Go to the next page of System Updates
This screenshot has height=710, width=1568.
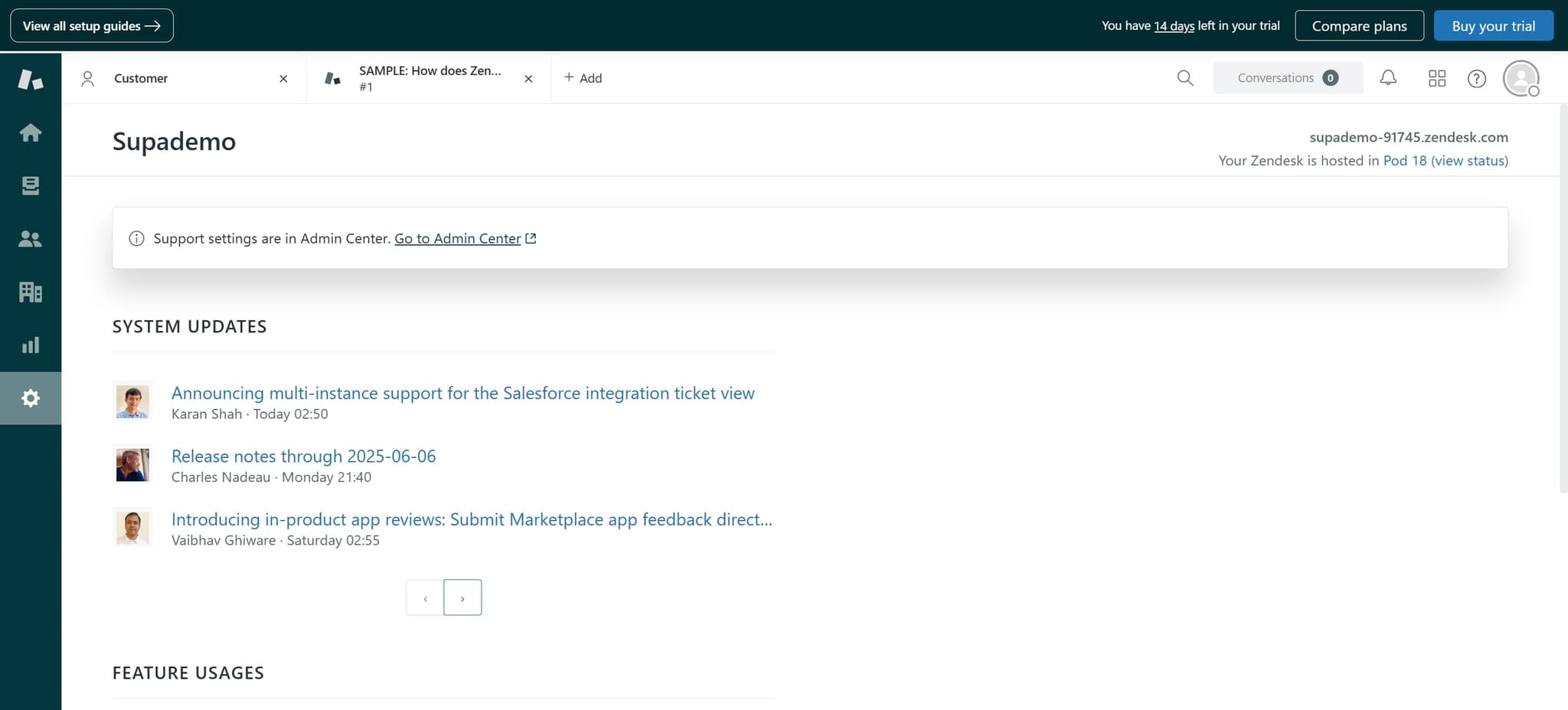462,597
